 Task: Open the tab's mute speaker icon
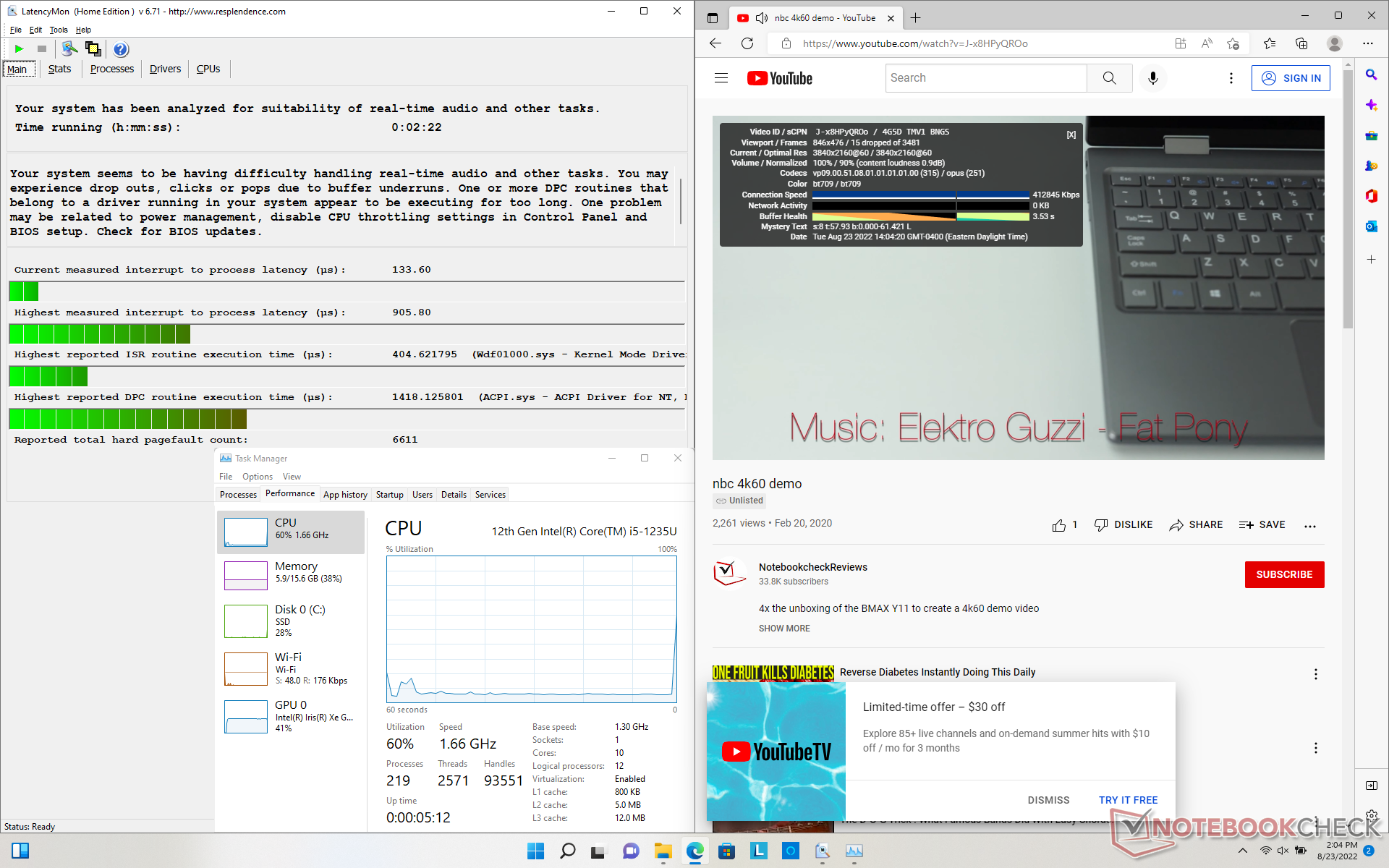[761, 18]
